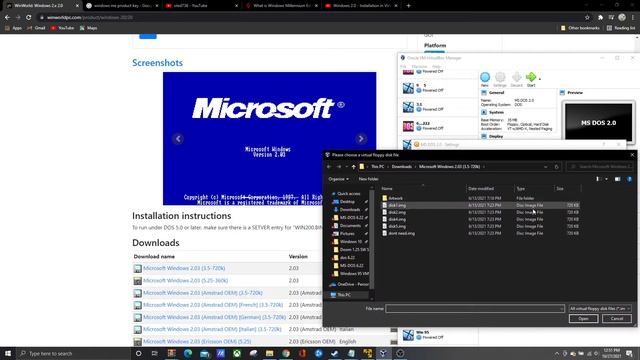Go forward in file dialog navigation
The width and height of the screenshot is (640, 360).
click(338, 167)
